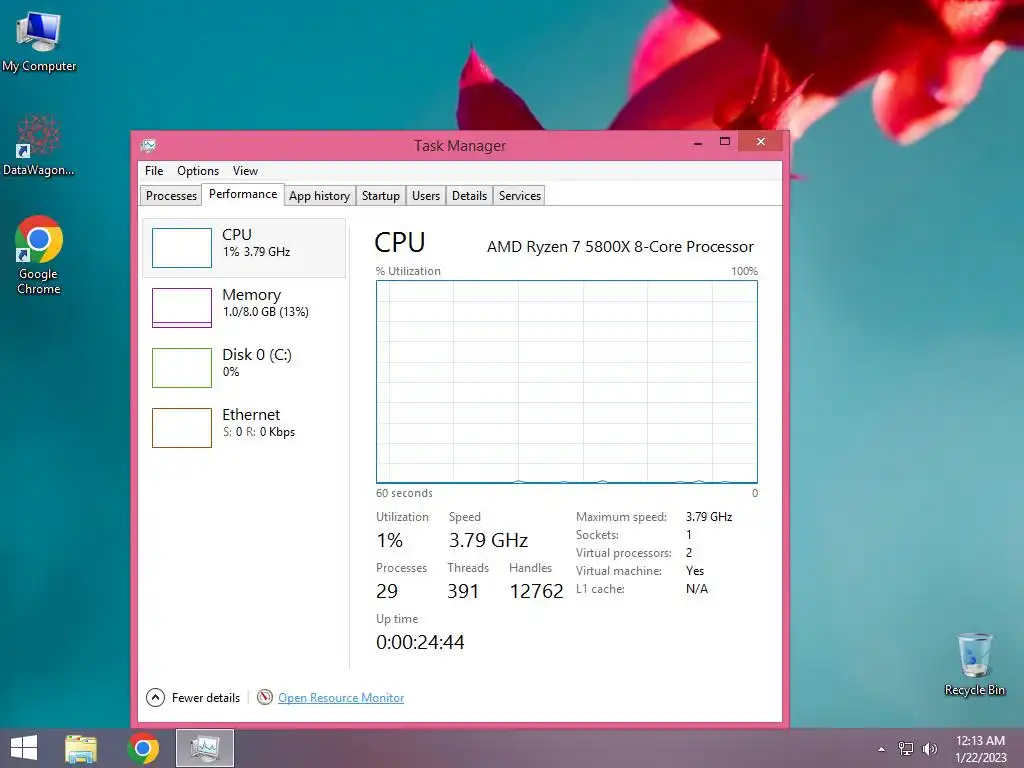The image size is (1024, 768).
Task: Open My Computer desktop icon
Action: [39, 42]
